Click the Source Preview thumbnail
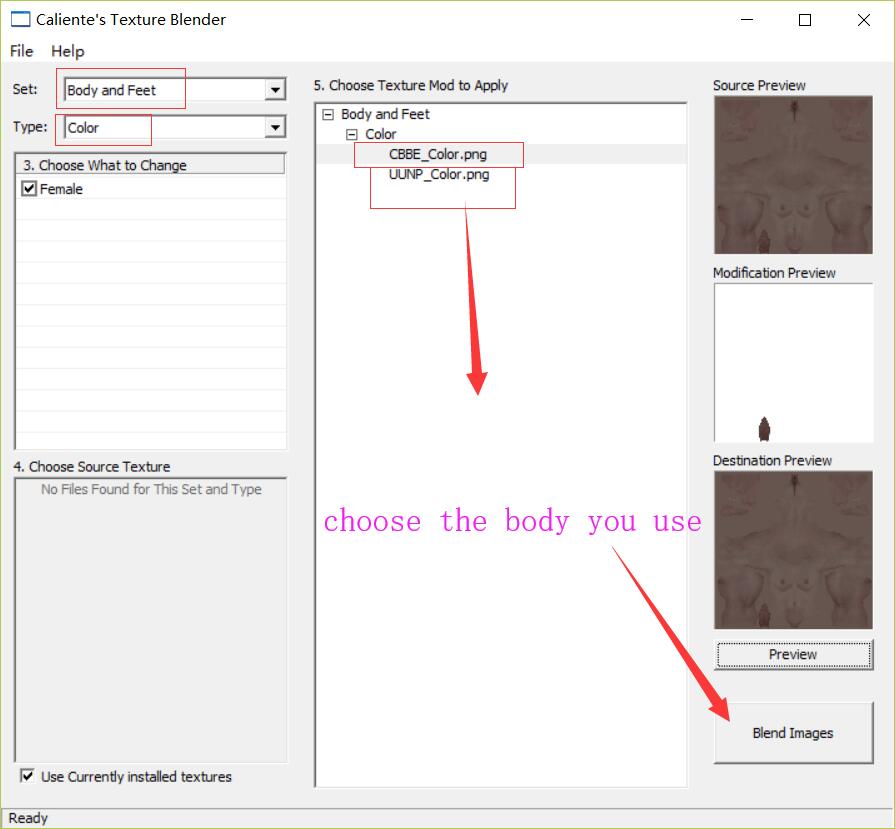895x829 pixels. tap(793, 175)
